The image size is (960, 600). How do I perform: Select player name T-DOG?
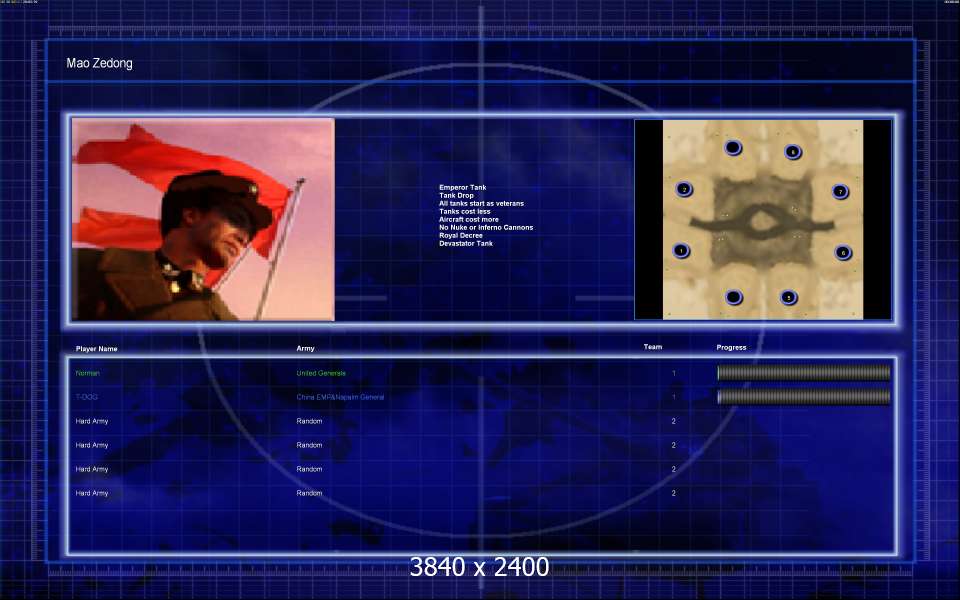point(86,397)
